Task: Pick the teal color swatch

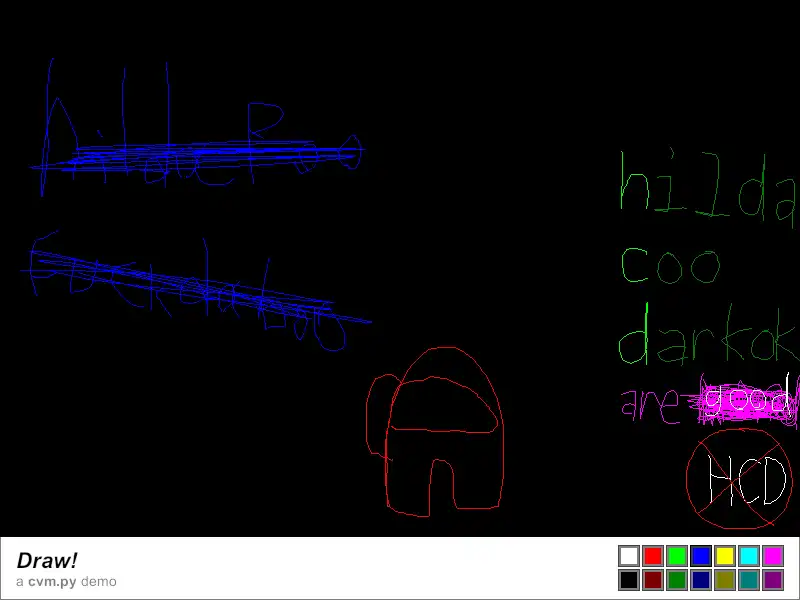Action: point(749,580)
